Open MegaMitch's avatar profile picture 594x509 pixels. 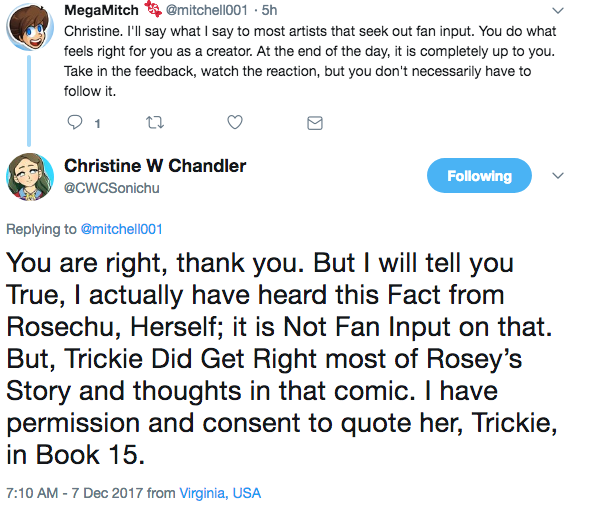(x=30, y=27)
